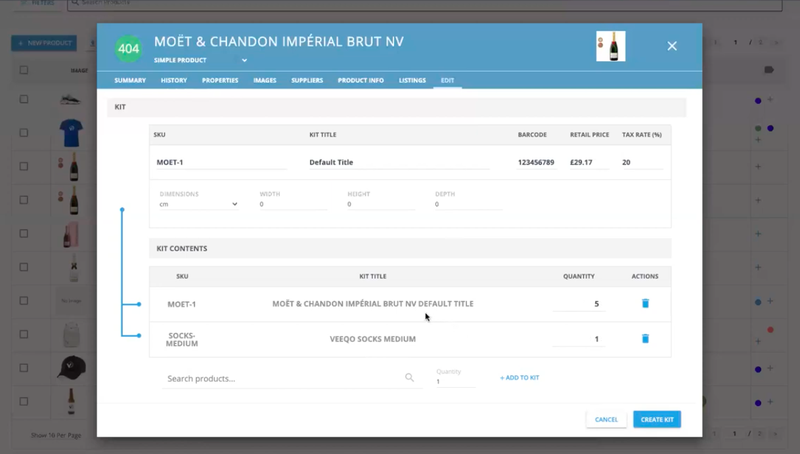
Task: Click search magnifier icon in kit search
Action: (x=409, y=377)
